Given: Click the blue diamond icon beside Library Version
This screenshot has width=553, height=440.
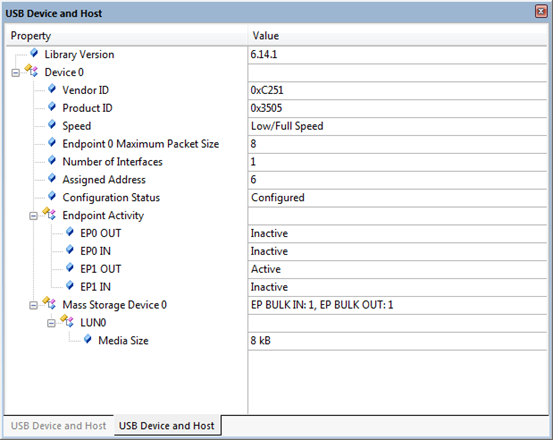Looking at the screenshot, I should click(34, 53).
